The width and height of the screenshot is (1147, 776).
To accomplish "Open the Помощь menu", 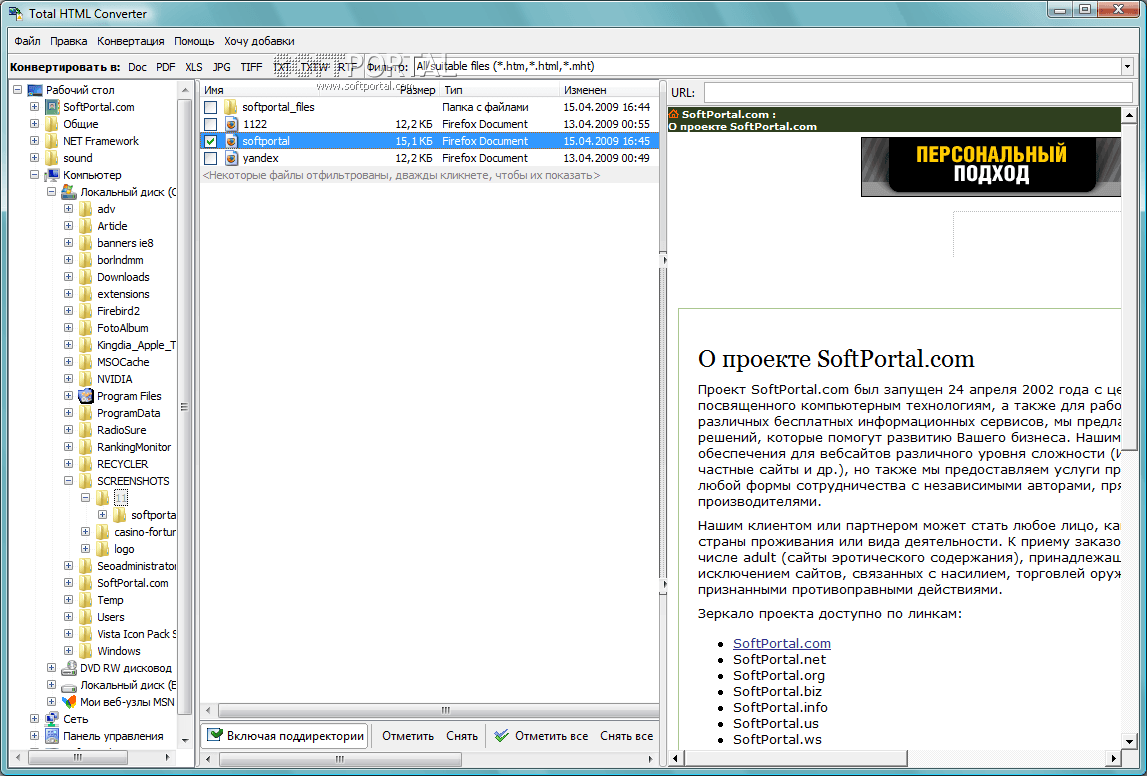I will pos(194,41).
